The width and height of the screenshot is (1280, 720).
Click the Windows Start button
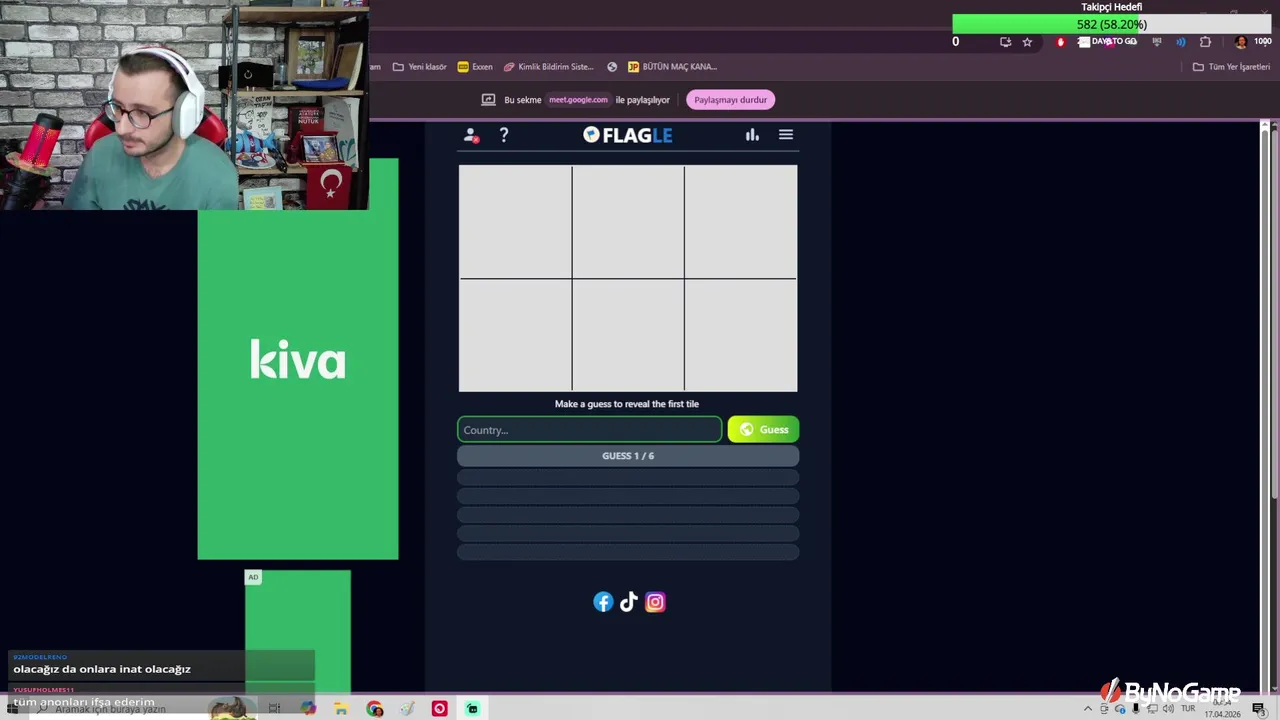pyautogui.click(x=12, y=709)
